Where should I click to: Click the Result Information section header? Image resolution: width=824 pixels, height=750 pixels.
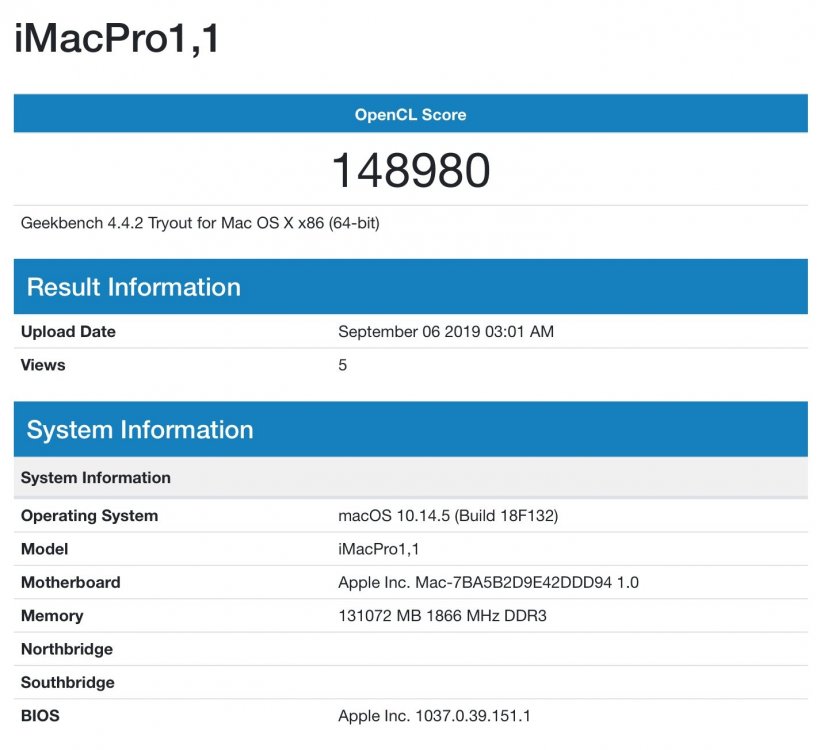[x=410, y=286]
